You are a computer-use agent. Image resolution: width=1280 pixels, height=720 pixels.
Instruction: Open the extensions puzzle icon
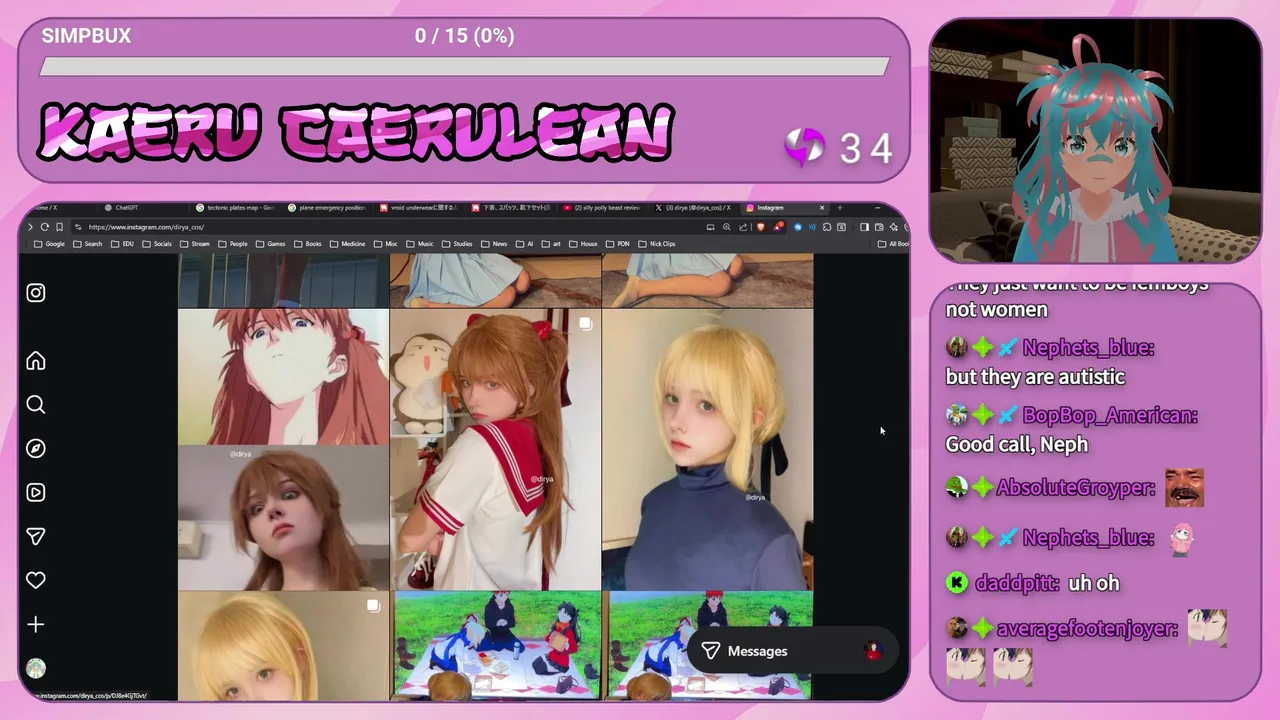tap(827, 227)
